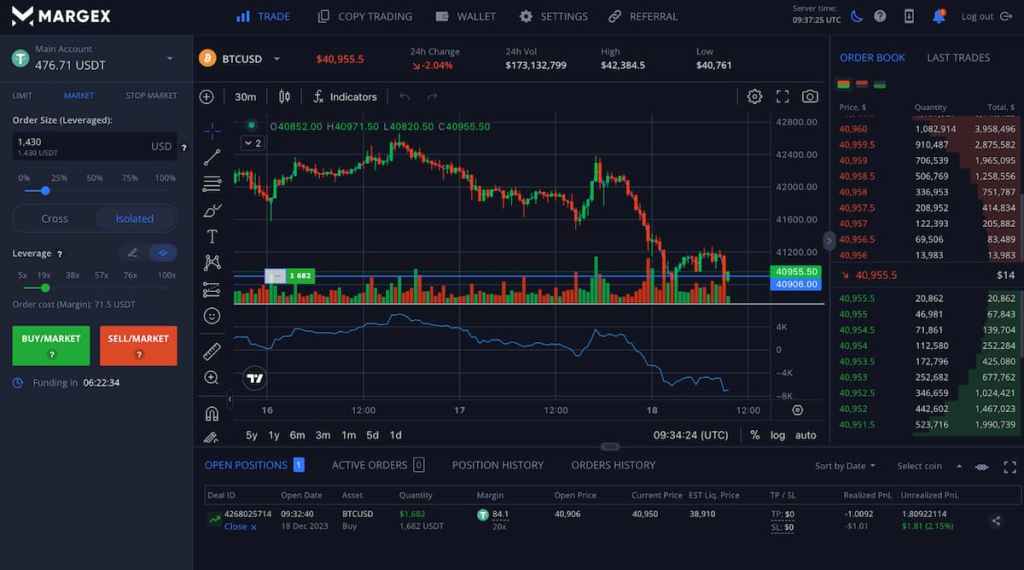Image resolution: width=1024 pixels, height=570 pixels.
Task: Open the notifications bell
Action: 938,16
